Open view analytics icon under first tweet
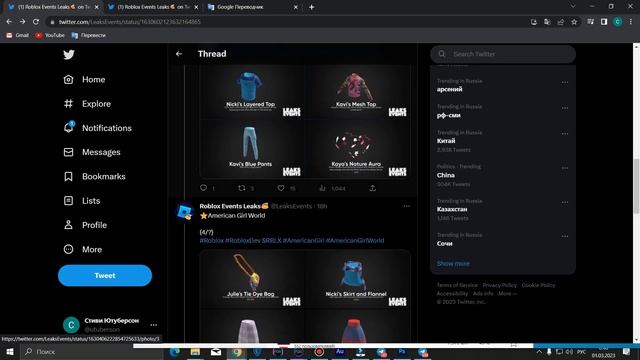This screenshot has width=640, height=360. pos(322,188)
